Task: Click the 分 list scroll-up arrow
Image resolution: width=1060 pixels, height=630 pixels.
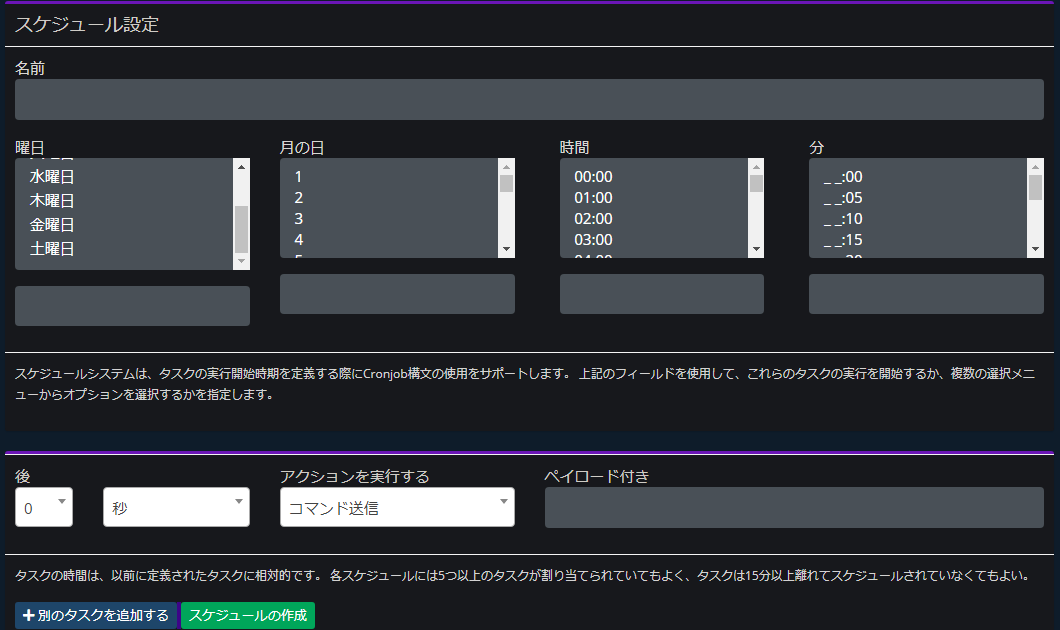Action: pos(1036,167)
